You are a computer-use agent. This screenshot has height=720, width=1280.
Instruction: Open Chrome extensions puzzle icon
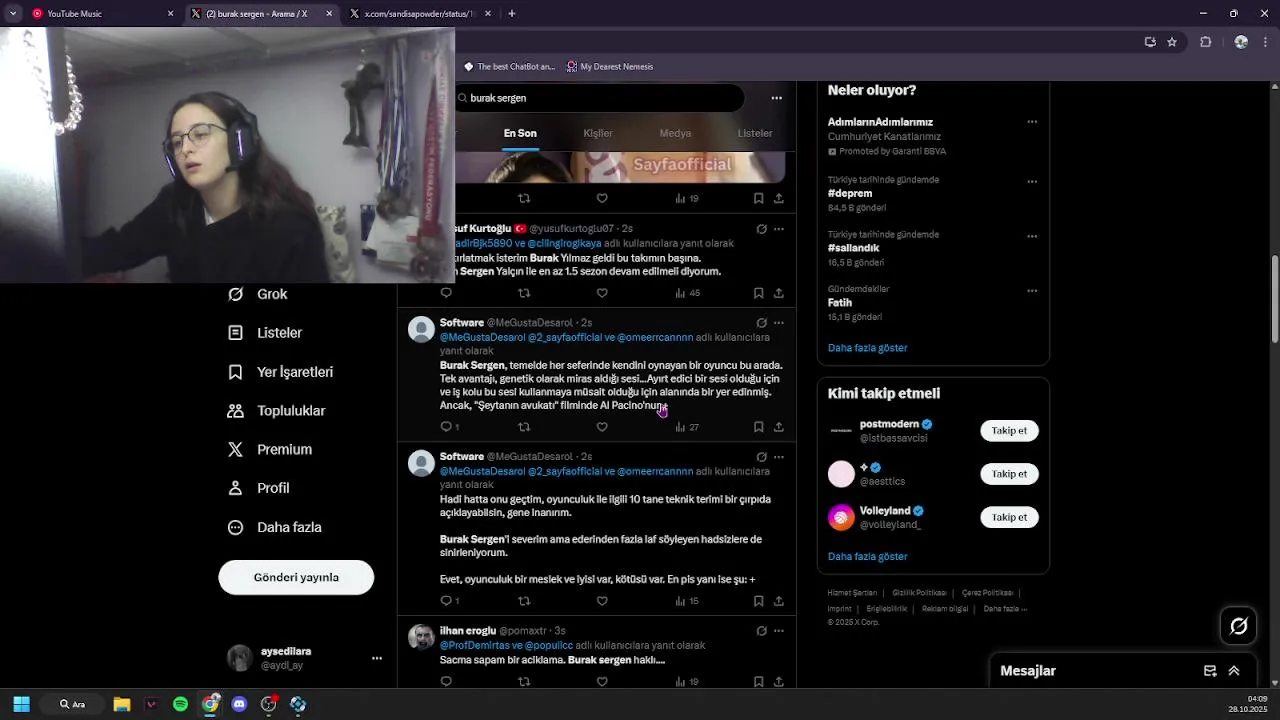pos(1205,42)
